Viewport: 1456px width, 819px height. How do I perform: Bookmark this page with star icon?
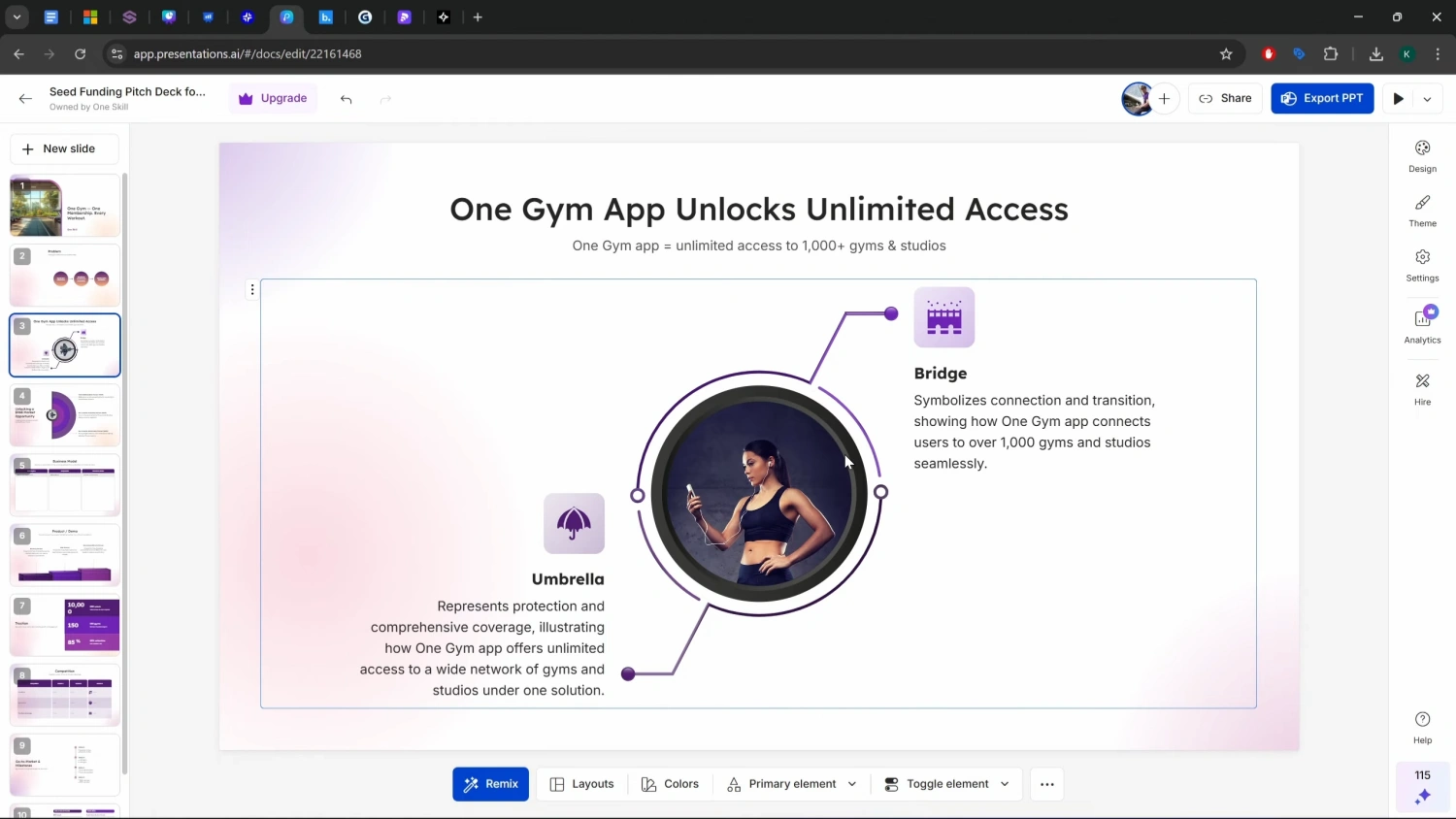(1226, 54)
